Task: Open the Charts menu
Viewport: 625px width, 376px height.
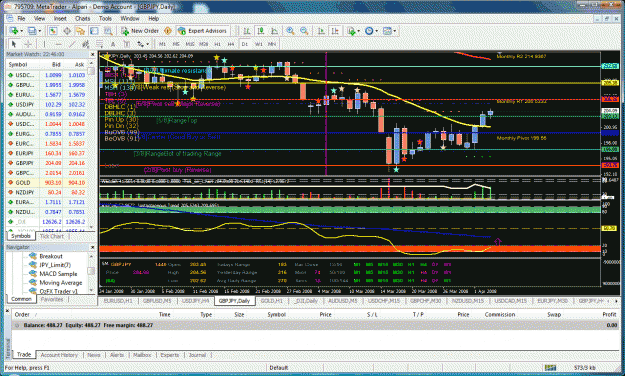Action: [83, 18]
